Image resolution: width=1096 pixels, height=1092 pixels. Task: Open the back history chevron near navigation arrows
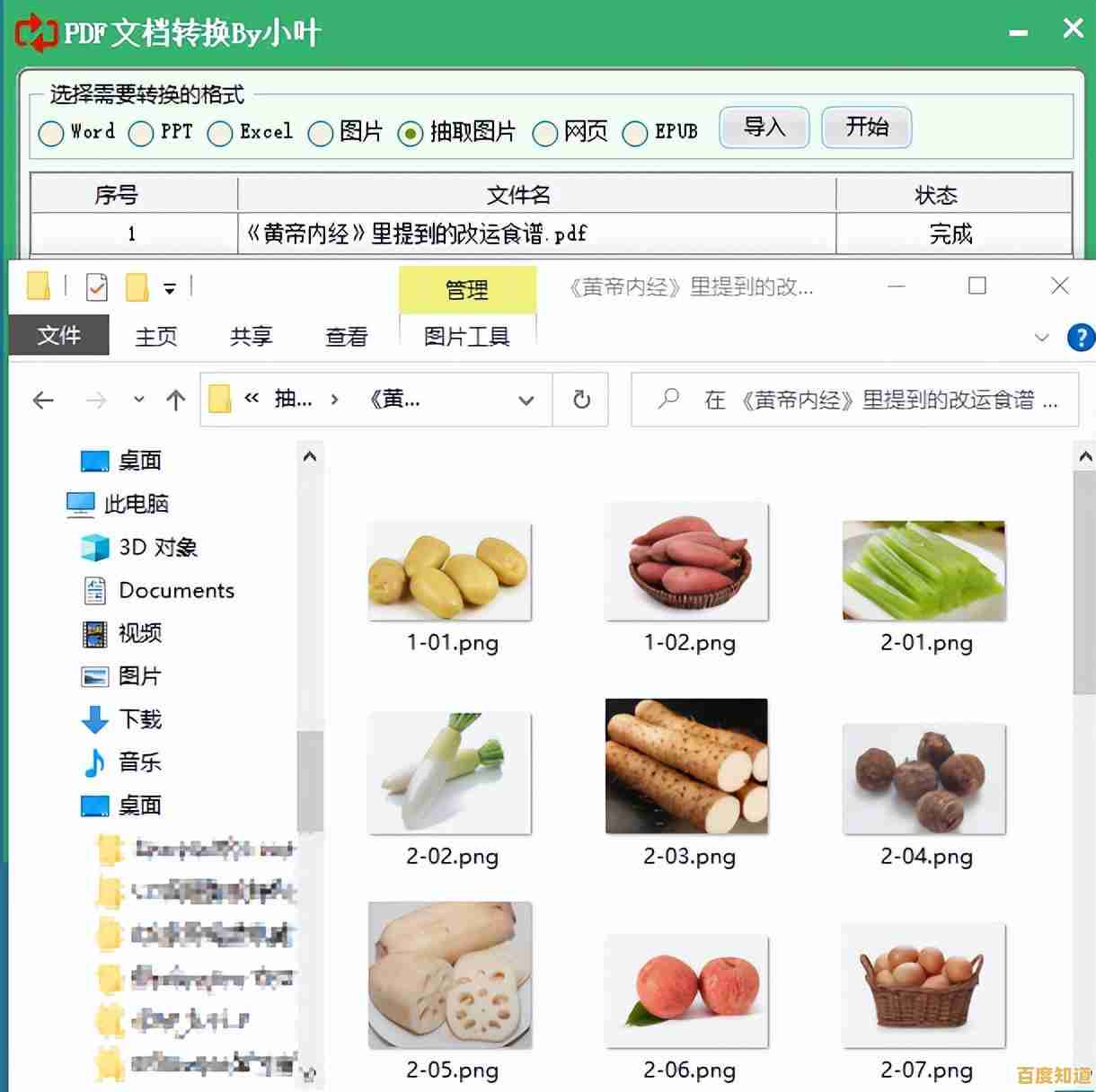(137, 400)
